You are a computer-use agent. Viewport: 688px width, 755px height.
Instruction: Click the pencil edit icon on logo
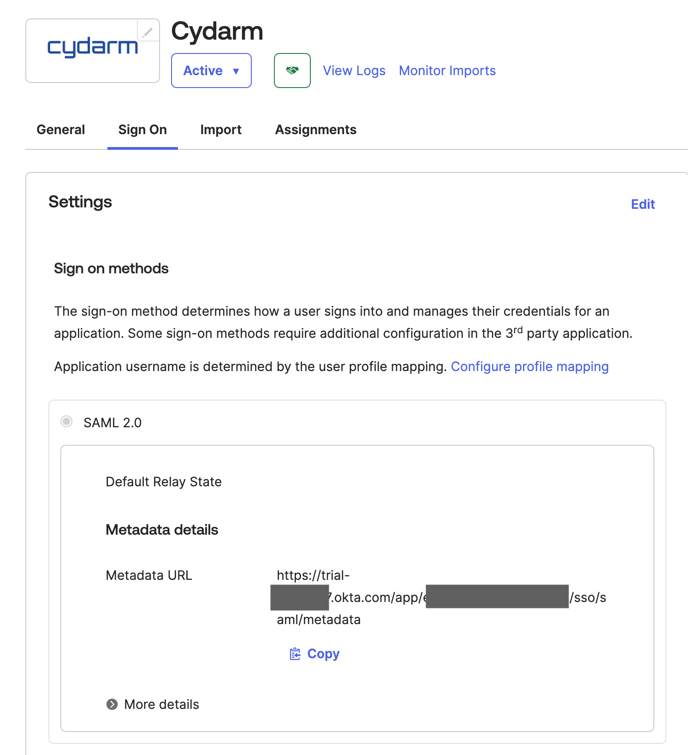pyautogui.click(x=148, y=32)
